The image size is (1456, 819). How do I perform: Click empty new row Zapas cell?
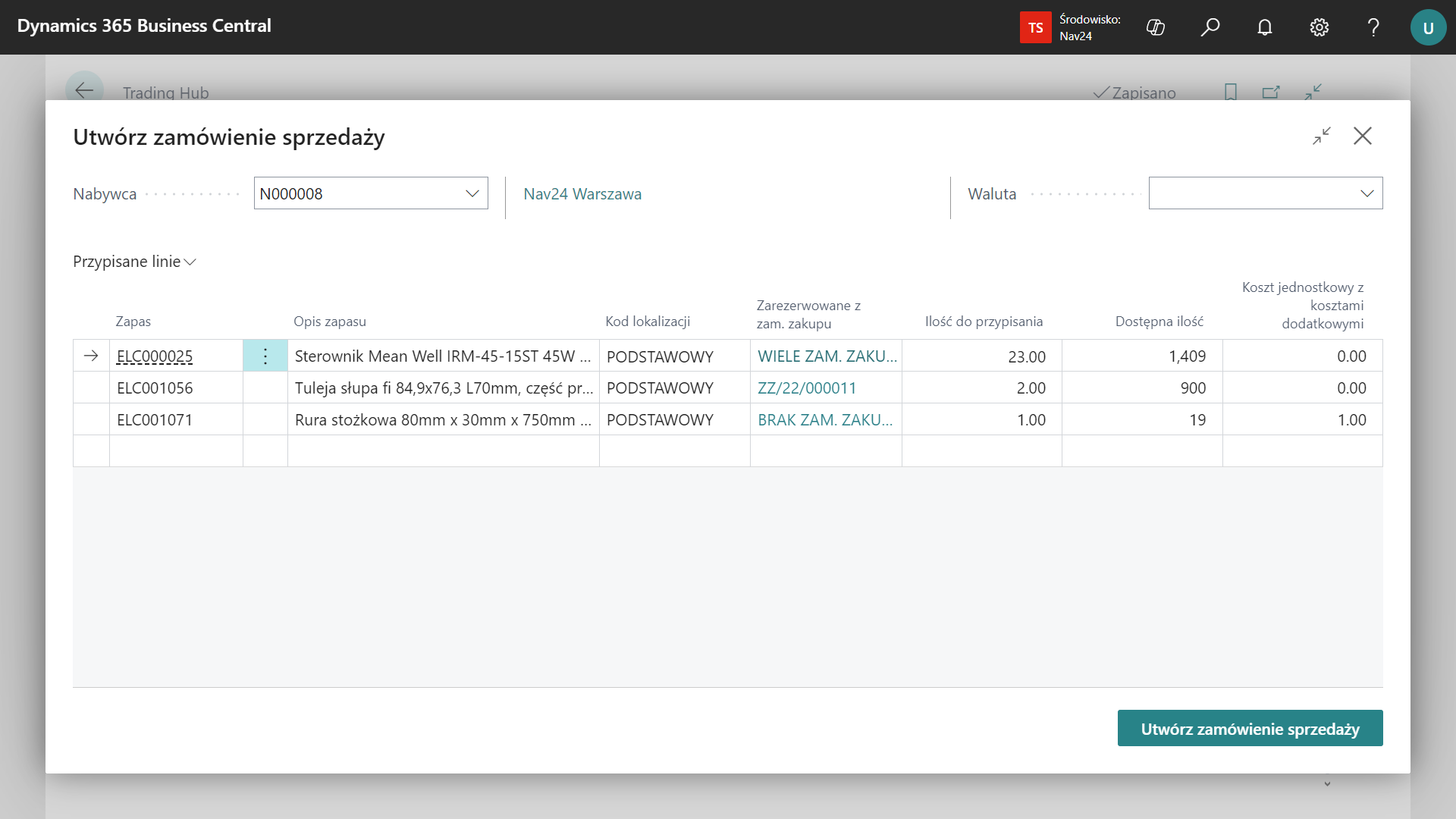tap(176, 451)
